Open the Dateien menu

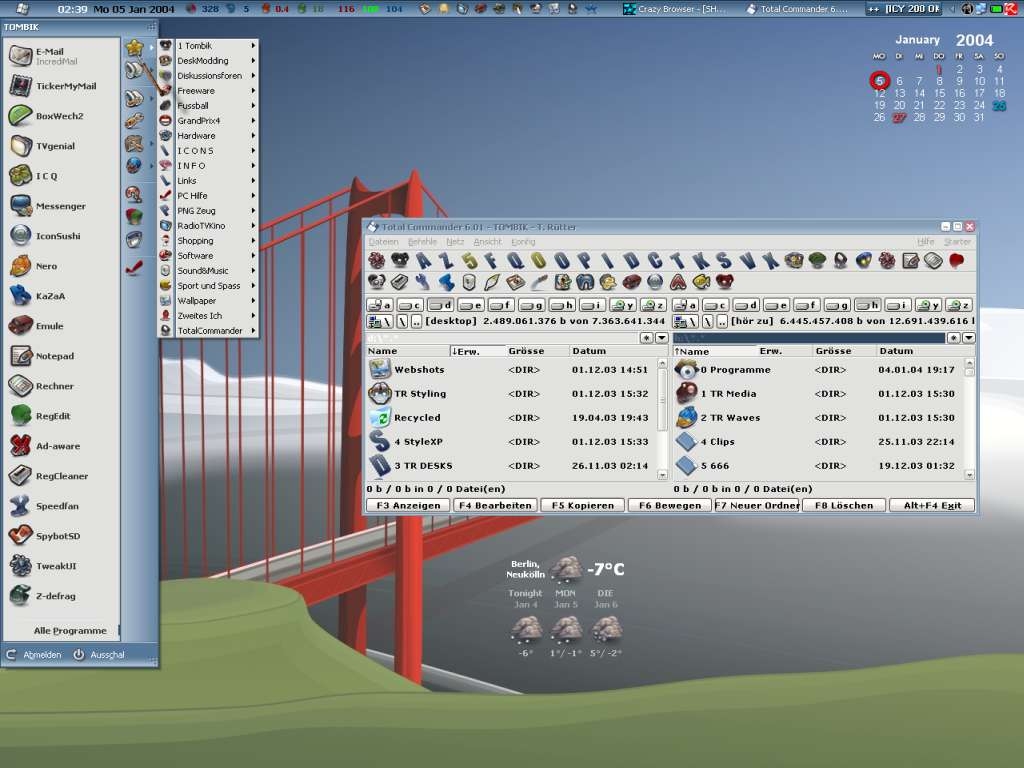click(x=383, y=242)
